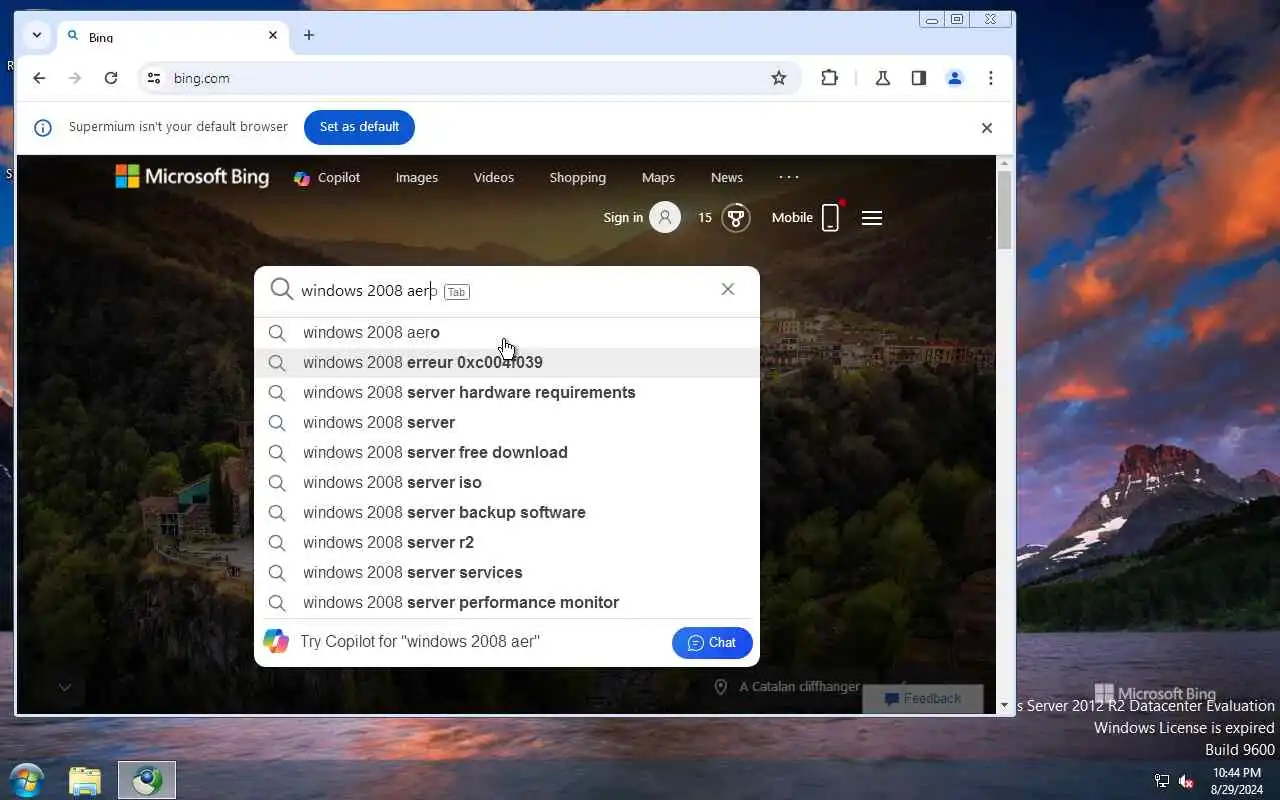The height and width of the screenshot is (800, 1280).
Task: Click the Feedback button
Action: 922,699
